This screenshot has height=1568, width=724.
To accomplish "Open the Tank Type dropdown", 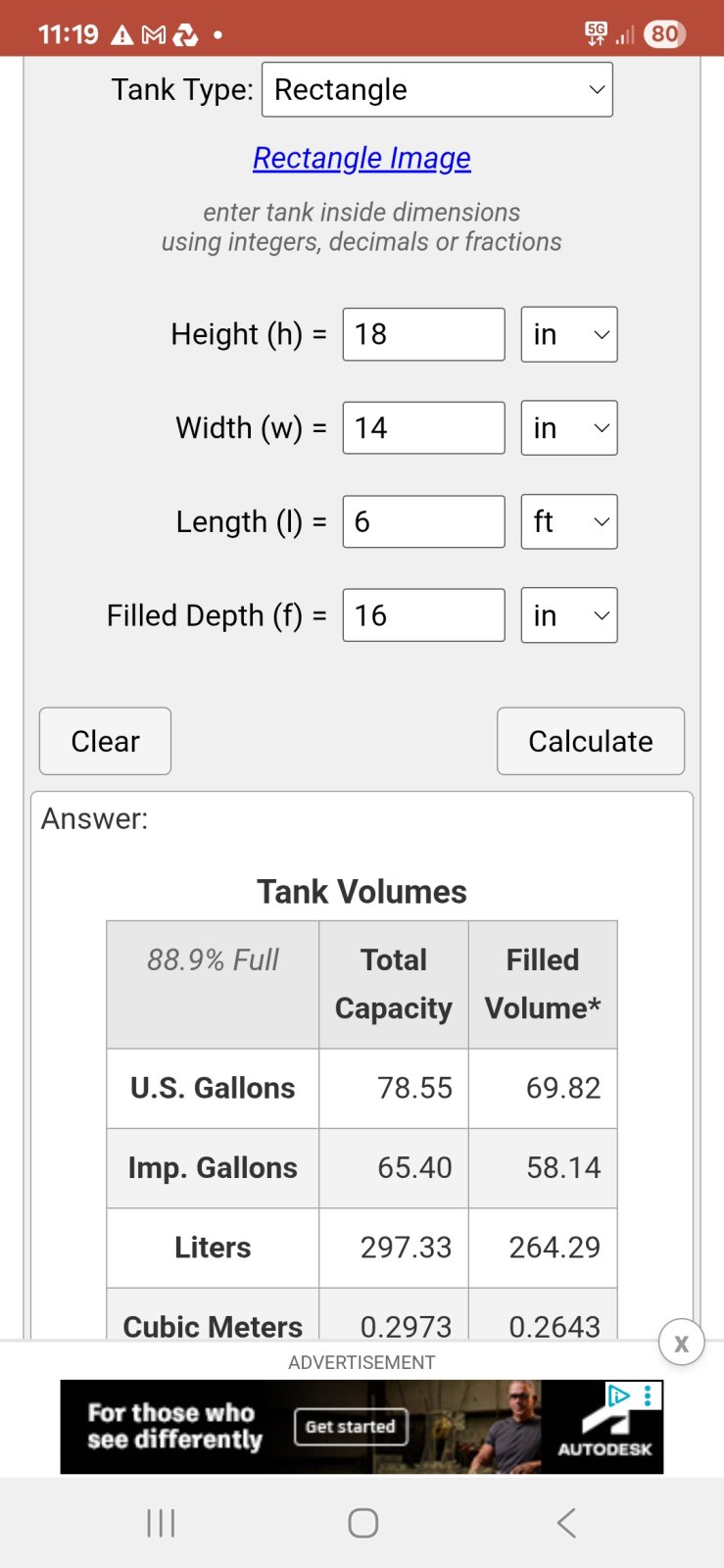I will click(437, 89).
